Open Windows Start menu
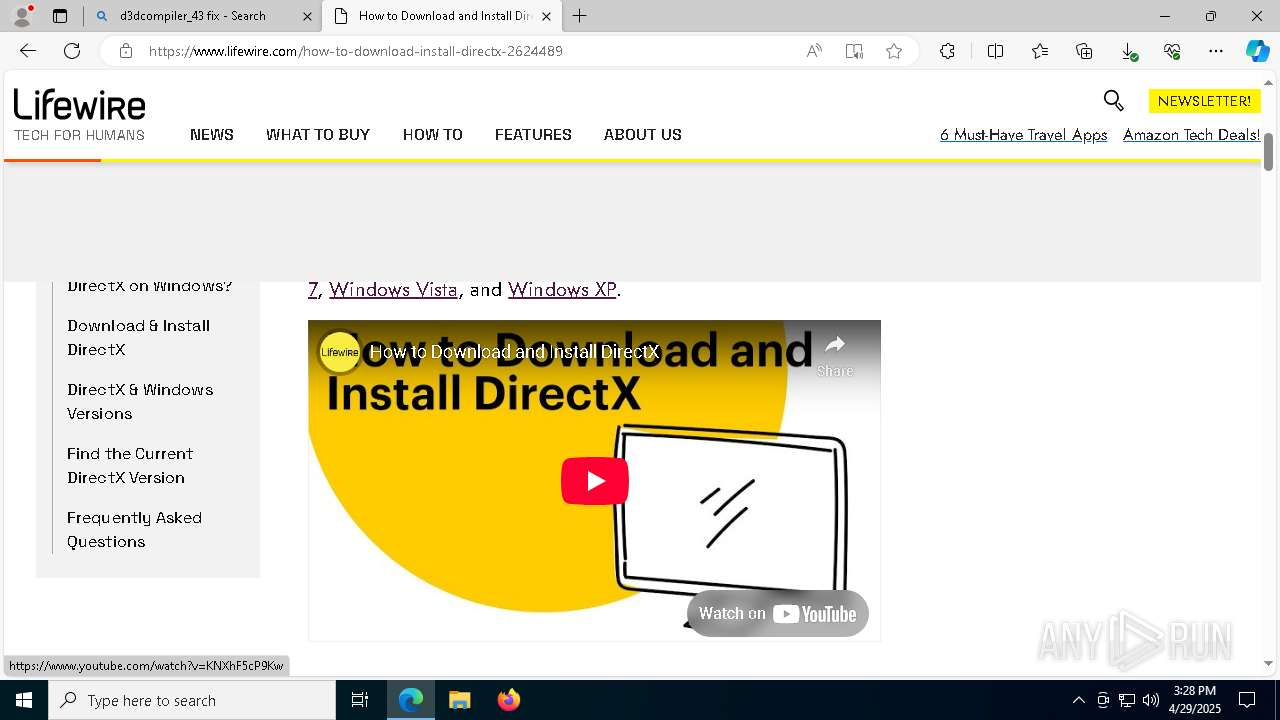Image resolution: width=1280 pixels, height=720 pixels. [x=24, y=700]
